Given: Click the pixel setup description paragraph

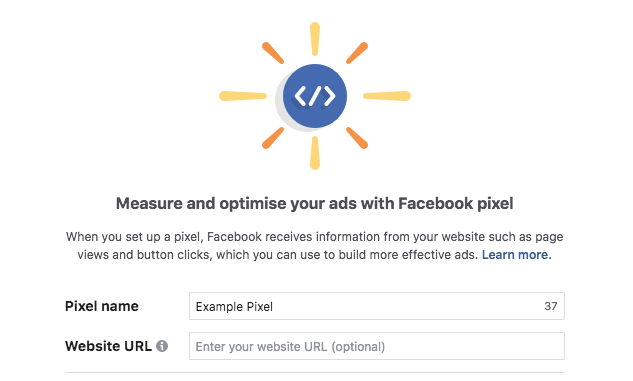Looking at the screenshot, I should [x=314, y=246].
